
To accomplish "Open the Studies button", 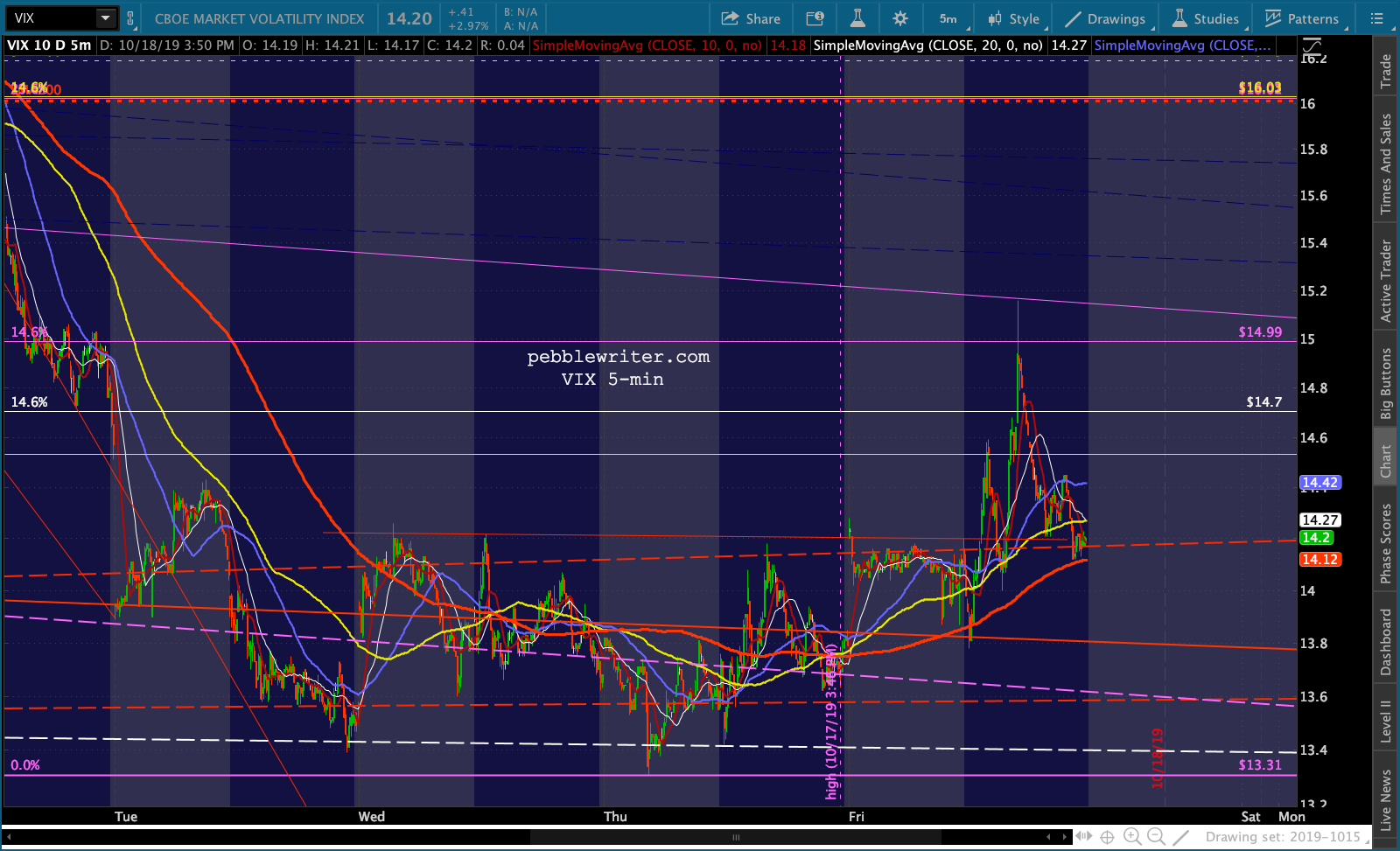I will [x=1206, y=18].
